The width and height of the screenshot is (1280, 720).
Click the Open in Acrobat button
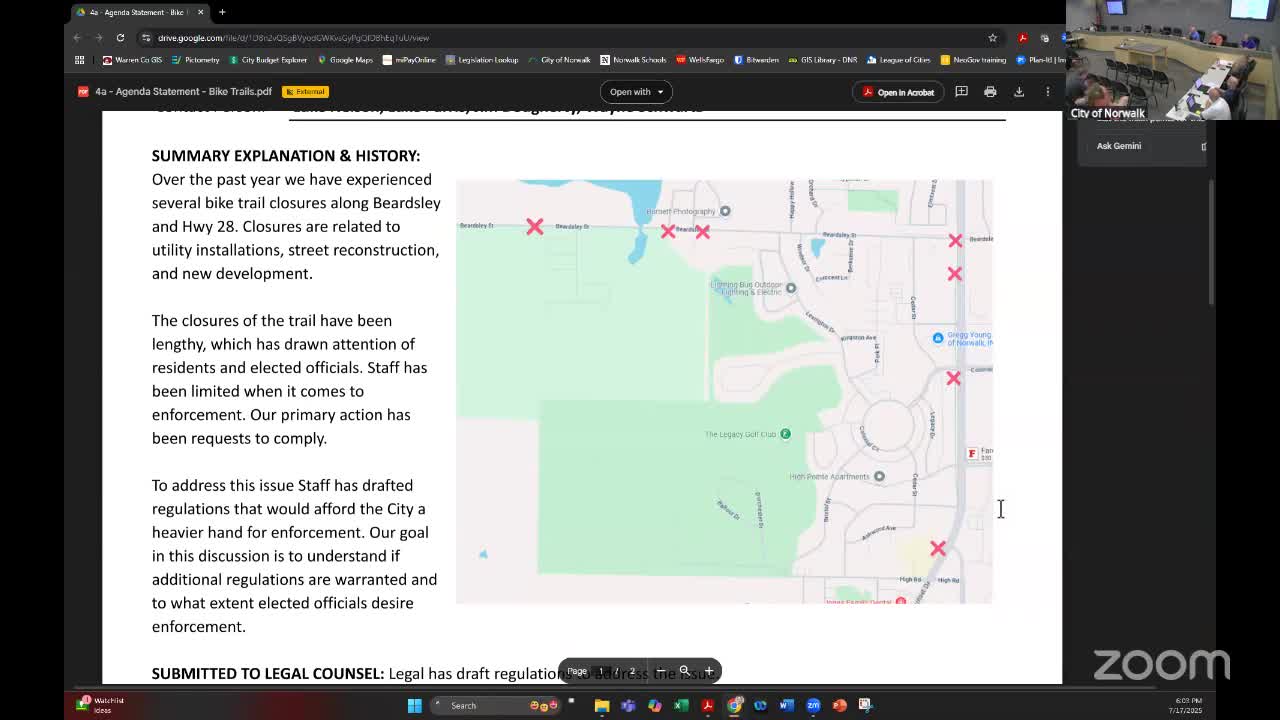(x=898, y=92)
